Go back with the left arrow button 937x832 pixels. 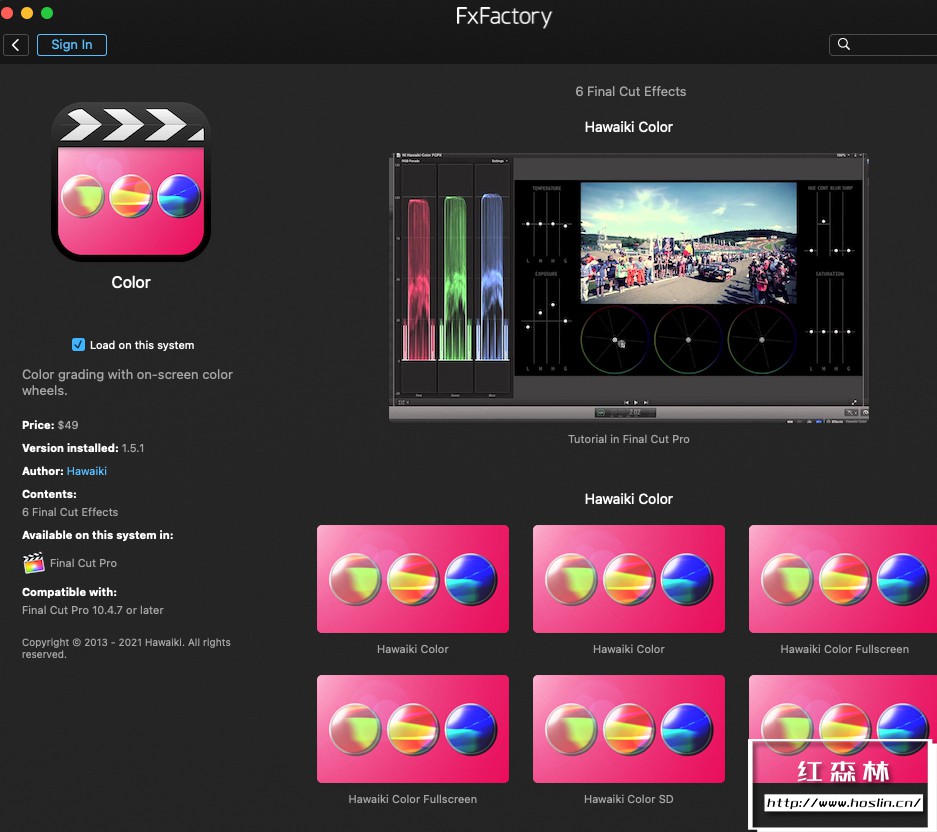coord(16,45)
